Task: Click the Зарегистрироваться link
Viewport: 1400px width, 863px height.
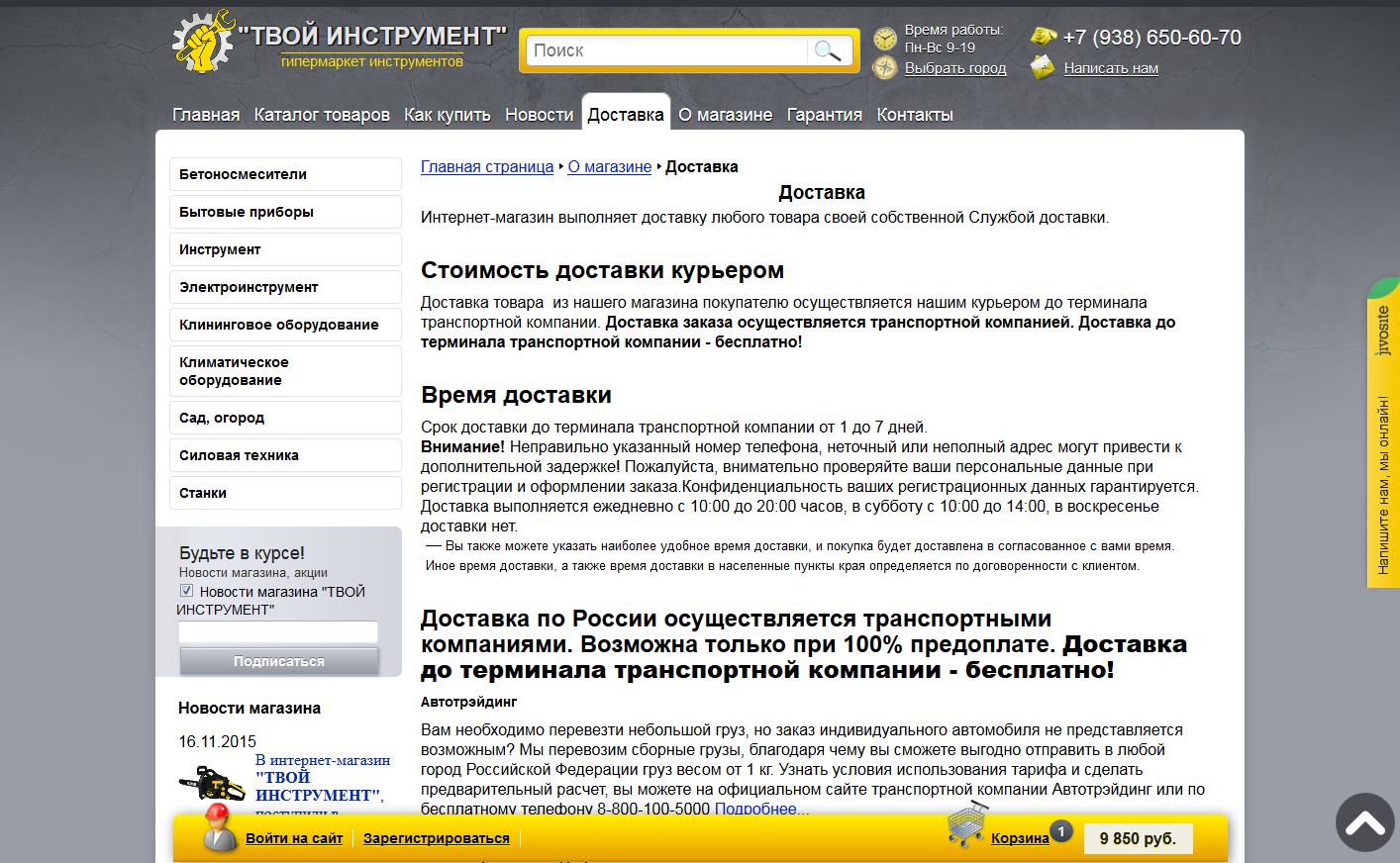Action: coord(437,838)
